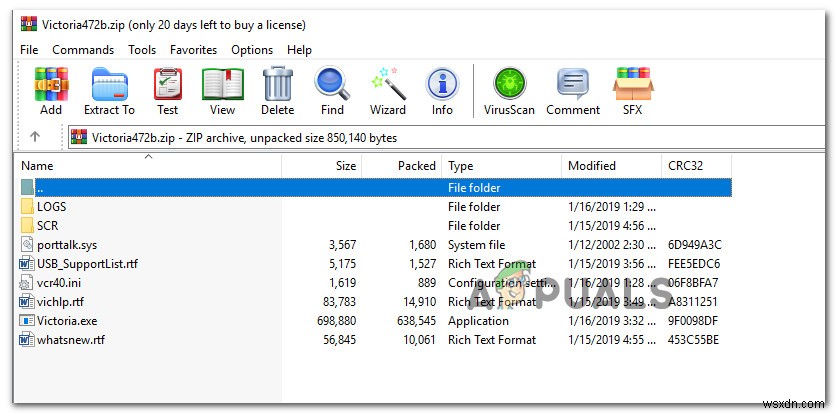Open the Favorites menu

(x=193, y=49)
